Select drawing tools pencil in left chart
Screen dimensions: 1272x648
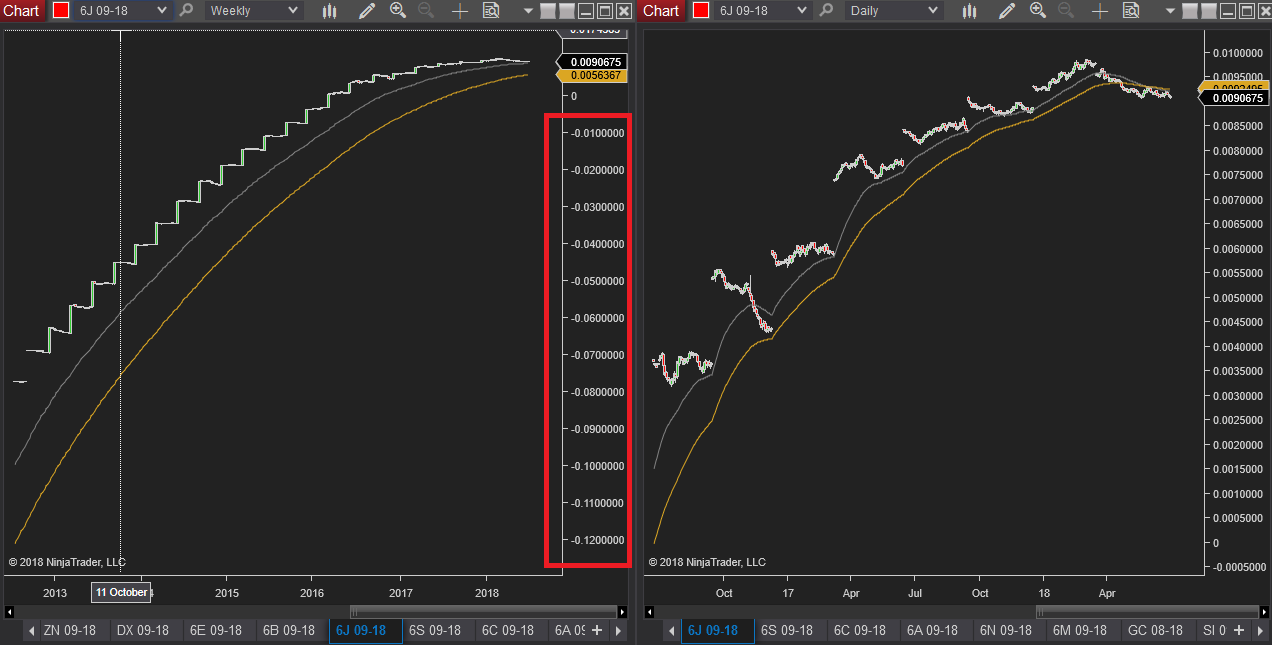pyautogui.click(x=367, y=11)
